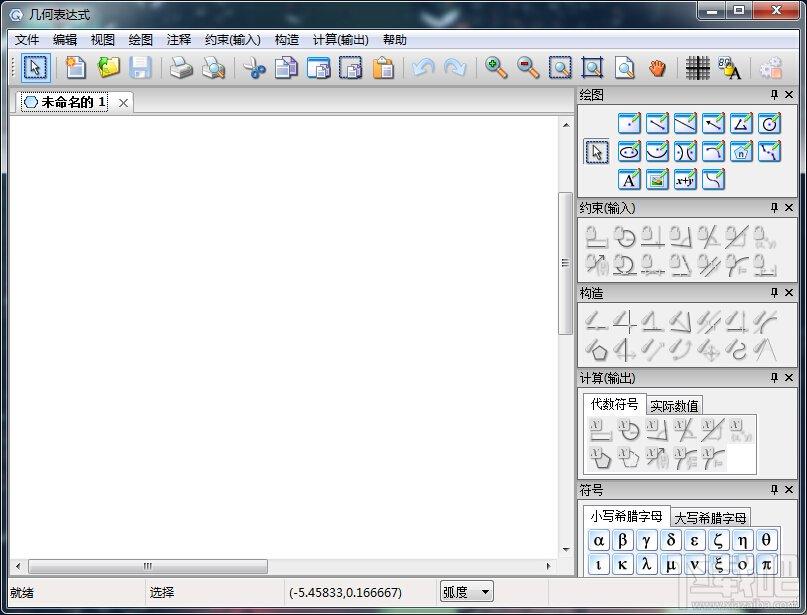Viewport: 807px width, 615px height.
Task: Open the 弧度 angle unit dropdown
Action: (466, 592)
